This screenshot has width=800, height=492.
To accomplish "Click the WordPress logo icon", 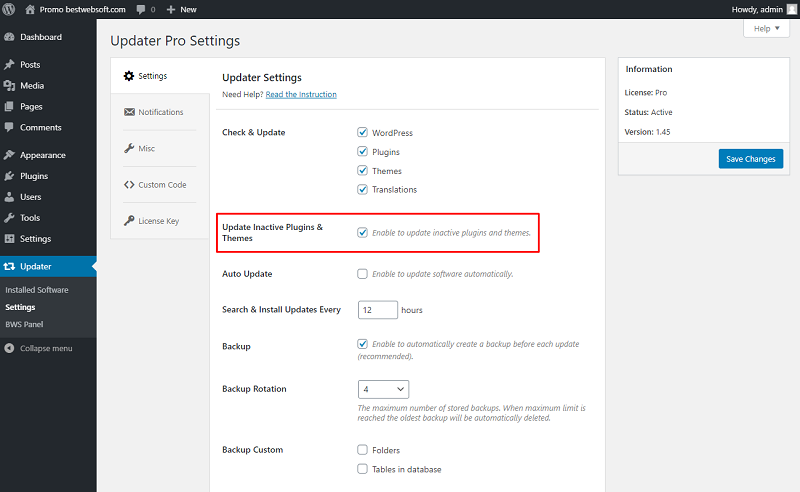I will (x=9, y=9).
